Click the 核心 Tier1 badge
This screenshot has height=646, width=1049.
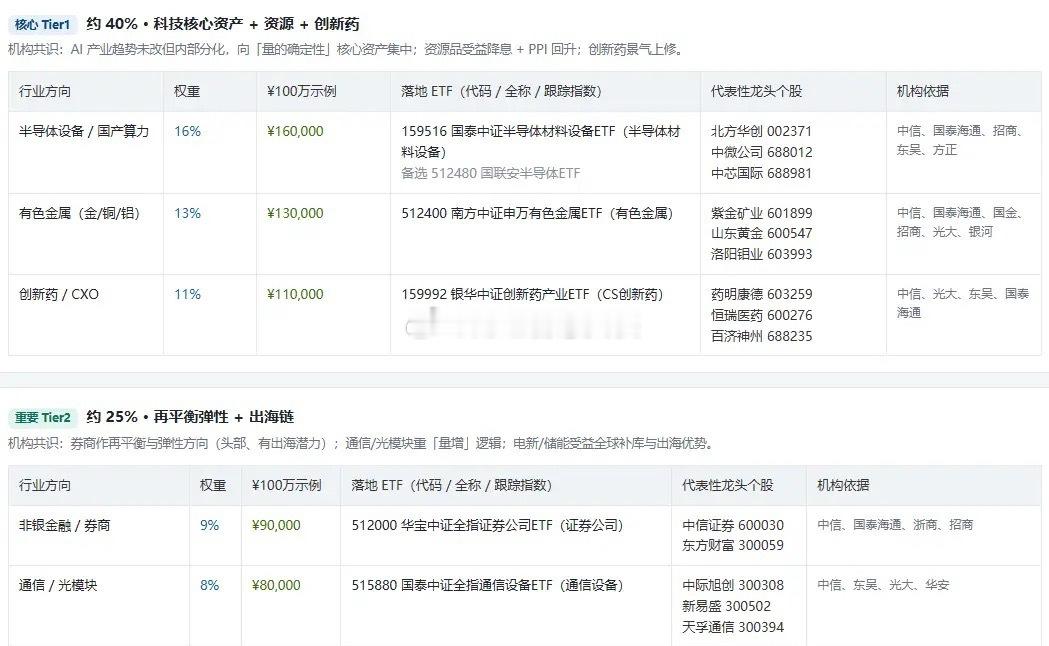pyautogui.click(x=43, y=24)
